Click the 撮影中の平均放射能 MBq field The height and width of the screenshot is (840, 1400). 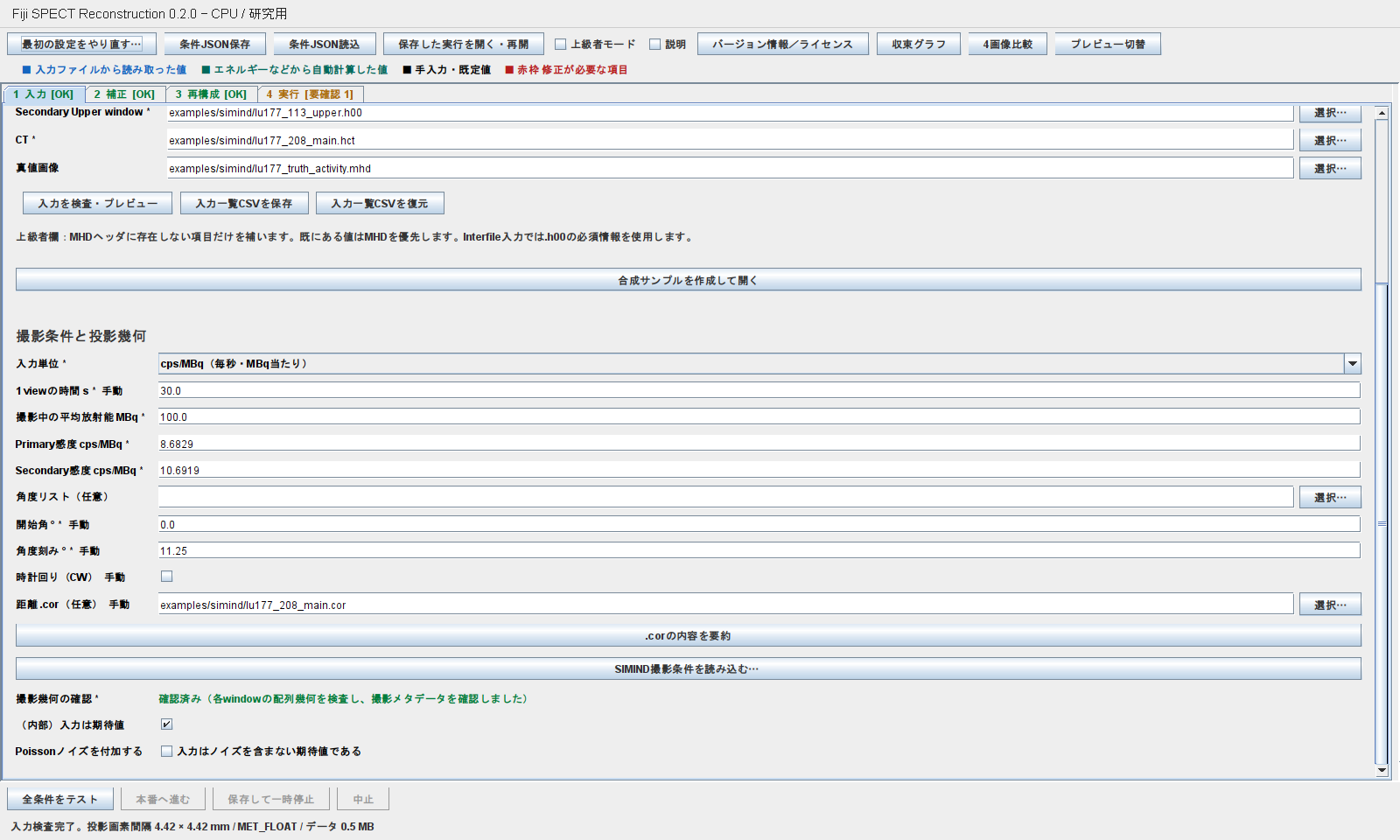[x=759, y=416]
